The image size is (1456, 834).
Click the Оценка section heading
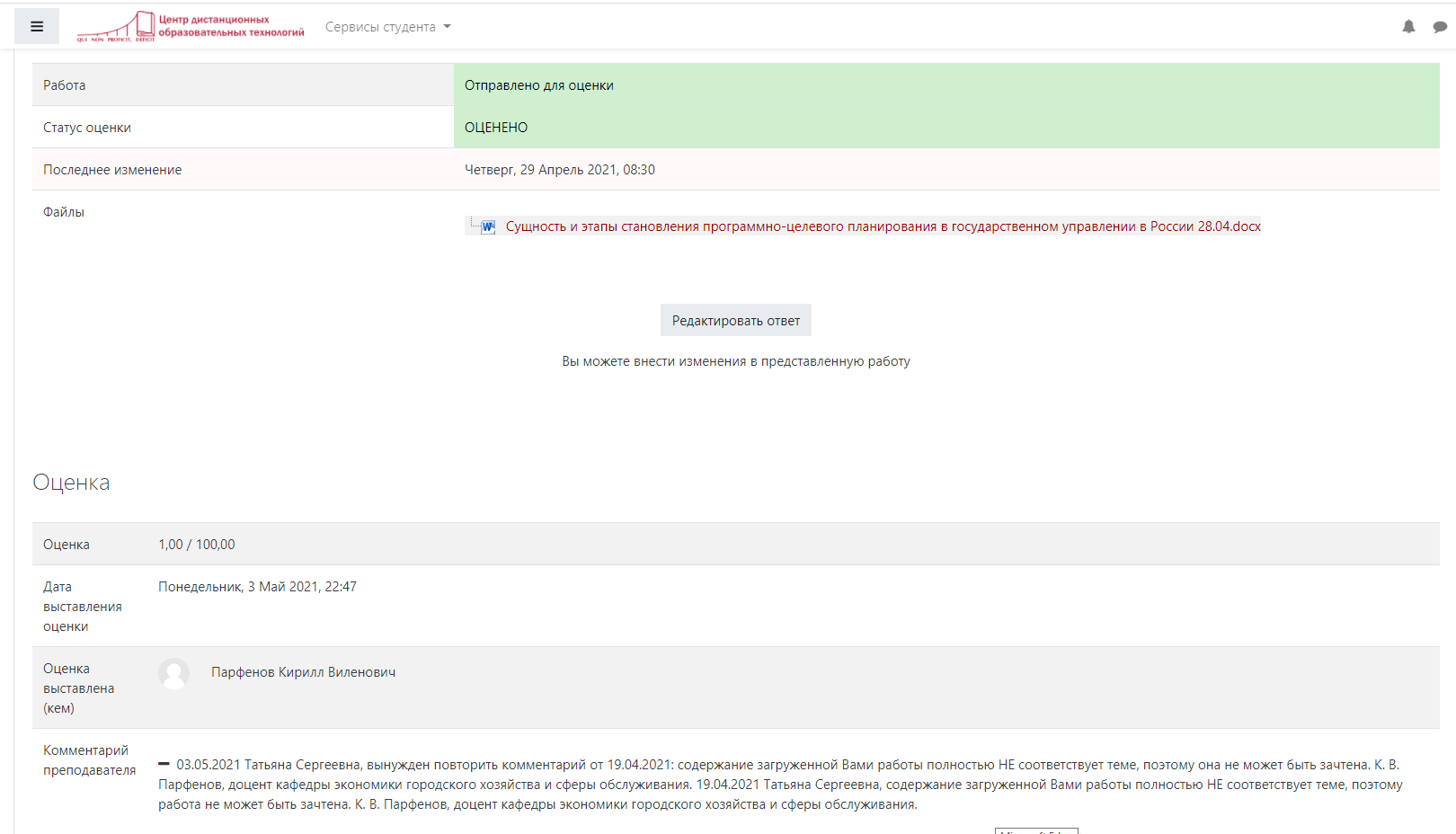click(x=71, y=483)
